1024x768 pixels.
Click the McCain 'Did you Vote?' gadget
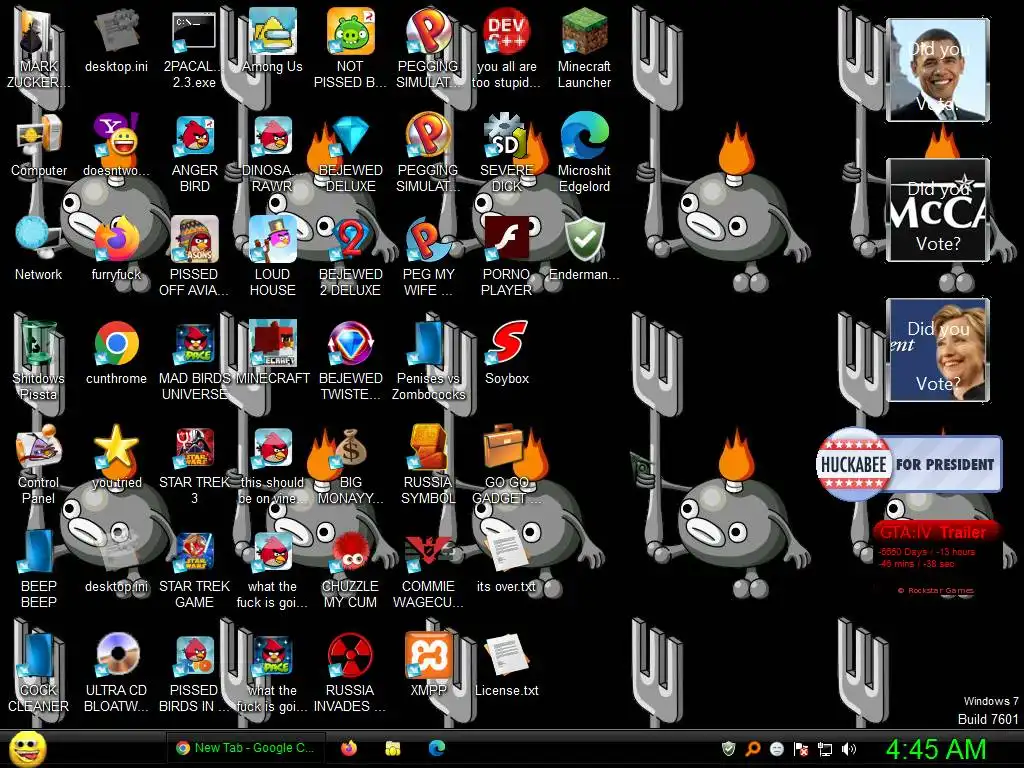point(938,210)
